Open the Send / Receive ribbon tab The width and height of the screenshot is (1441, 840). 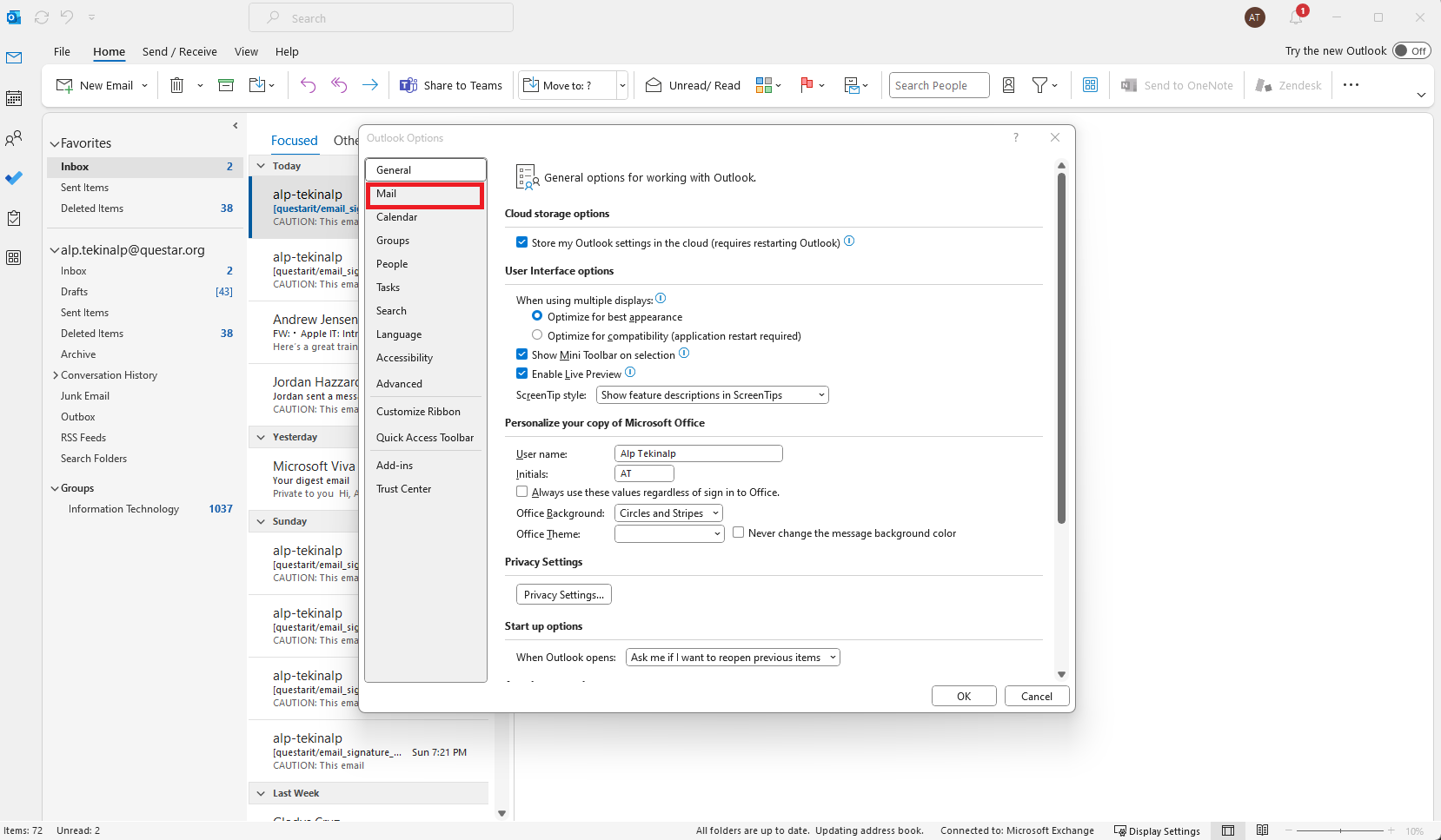(x=180, y=51)
